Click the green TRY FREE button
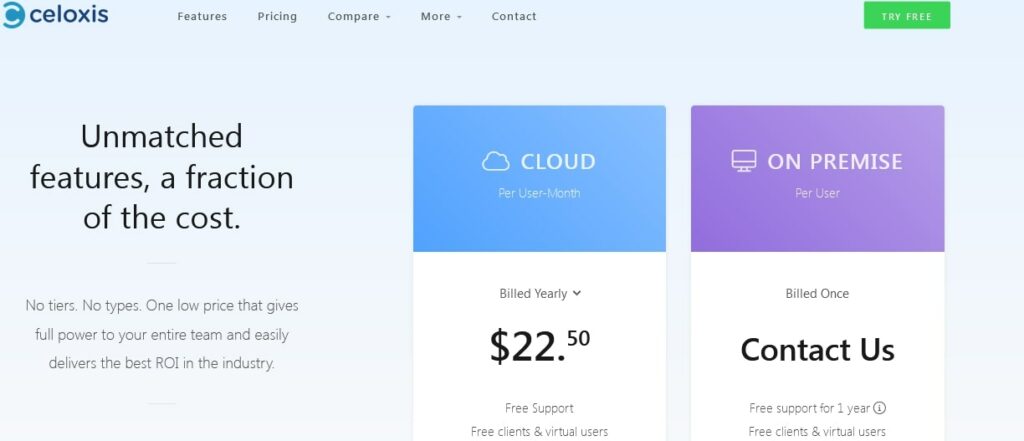This screenshot has height=441, width=1024. pos(906,16)
